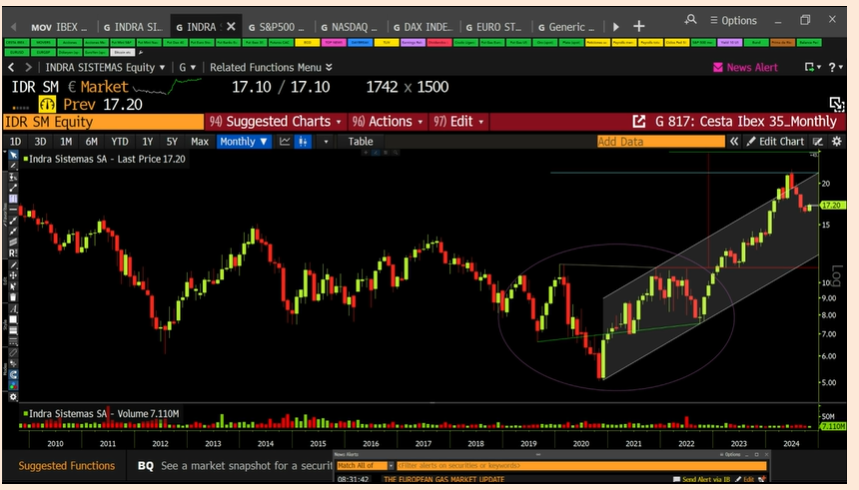The width and height of the screenshot is (859, 490).
Task: Open the multicolor palette icon in left toolbar
Action: pyautogui.click(x=13, y=386)
